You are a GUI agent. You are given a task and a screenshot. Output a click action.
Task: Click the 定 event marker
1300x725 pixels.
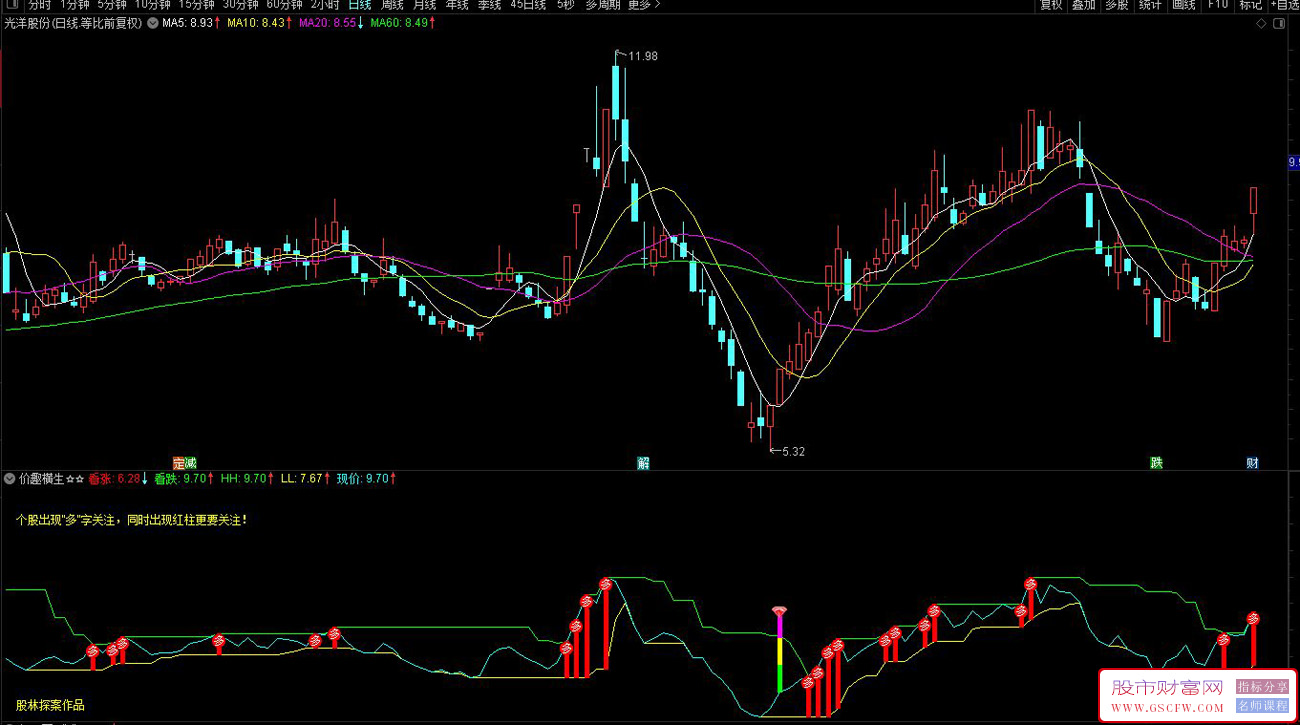point(179,463)
